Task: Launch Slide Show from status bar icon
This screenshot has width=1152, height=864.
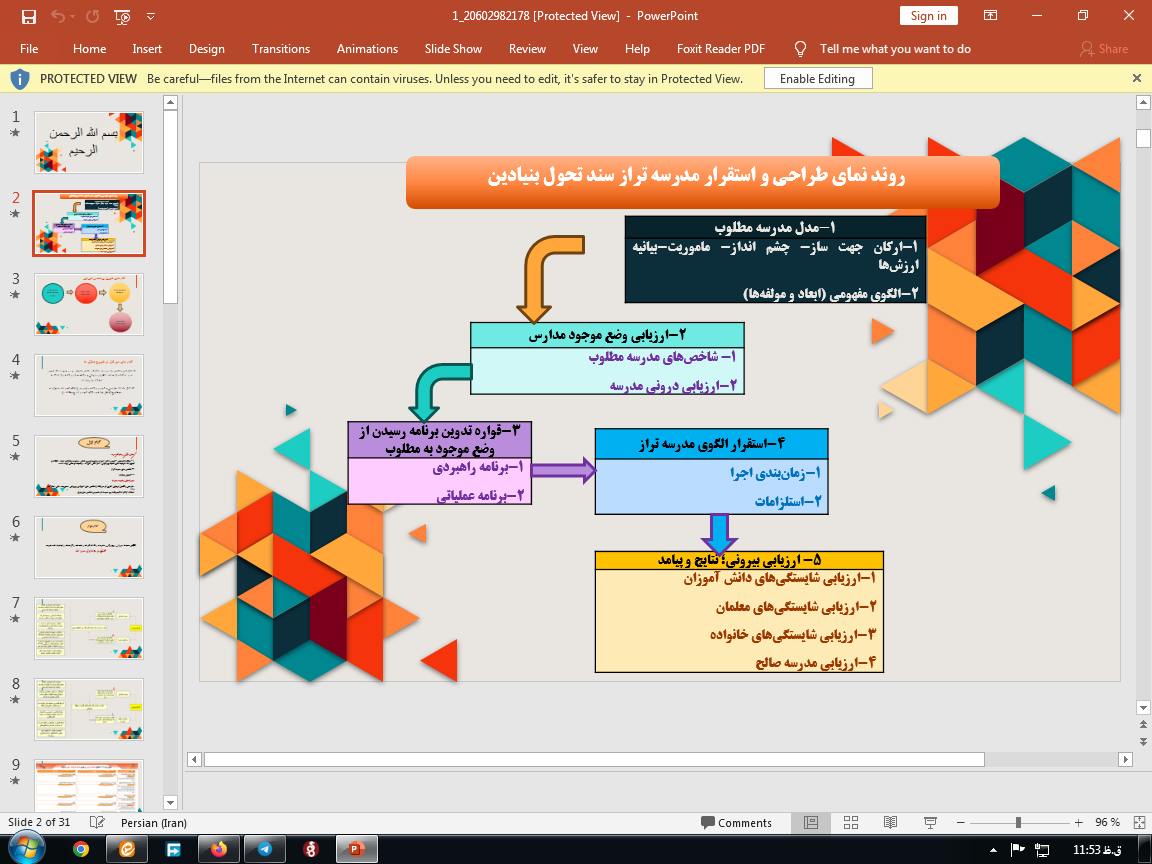Action: point(929,822)
